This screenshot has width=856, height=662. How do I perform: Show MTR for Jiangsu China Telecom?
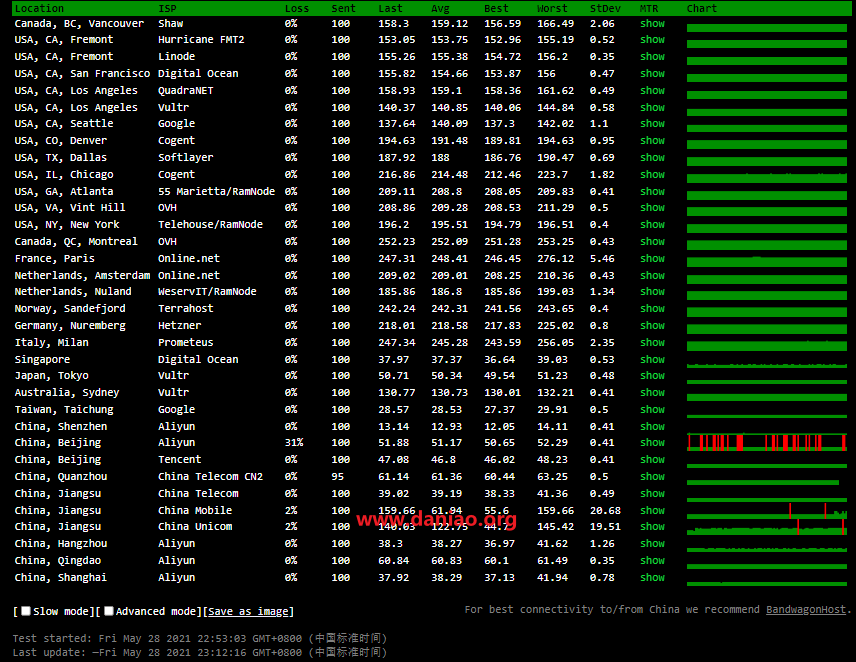click(x=652, y=493)
